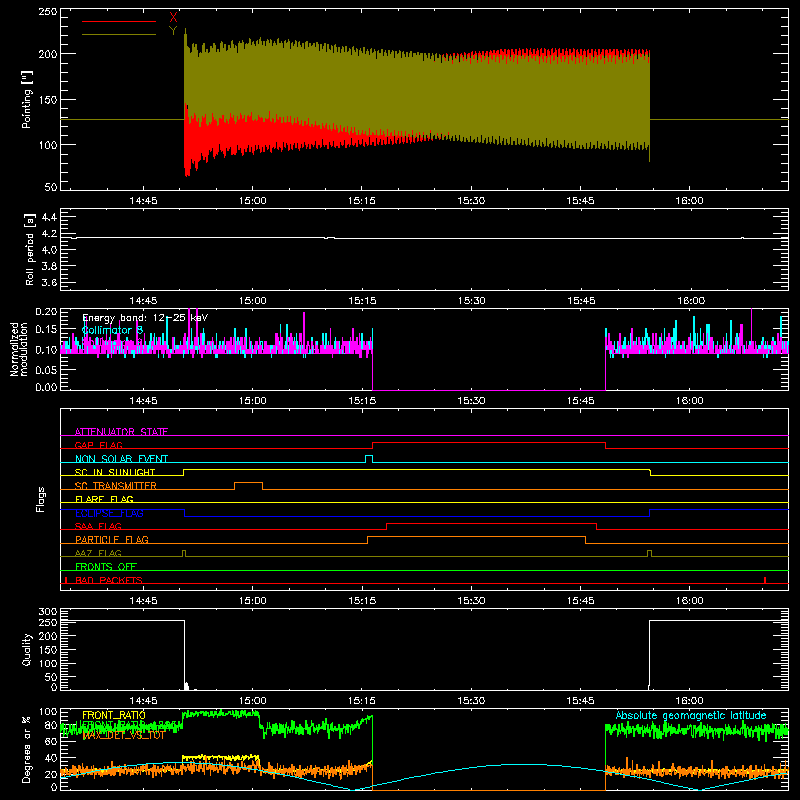The height and width of the screenshot is (800, 800).
Task: Click 15:30 under the Flags plot
Action: coord(471,601)
